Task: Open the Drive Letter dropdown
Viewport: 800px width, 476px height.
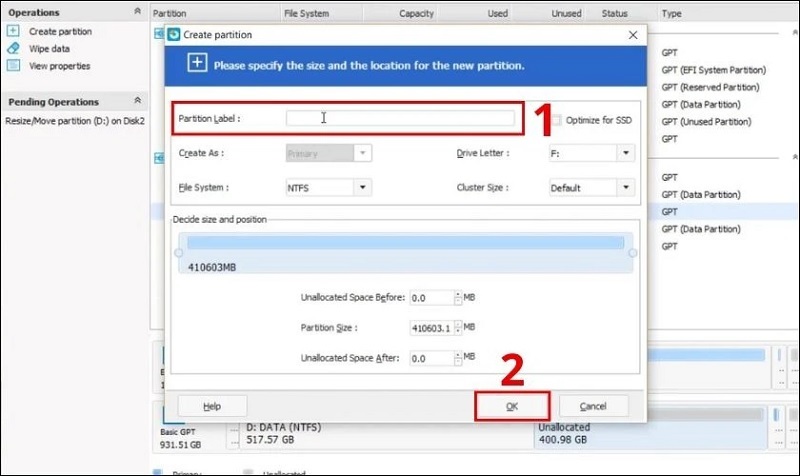Action: (625, 153)
